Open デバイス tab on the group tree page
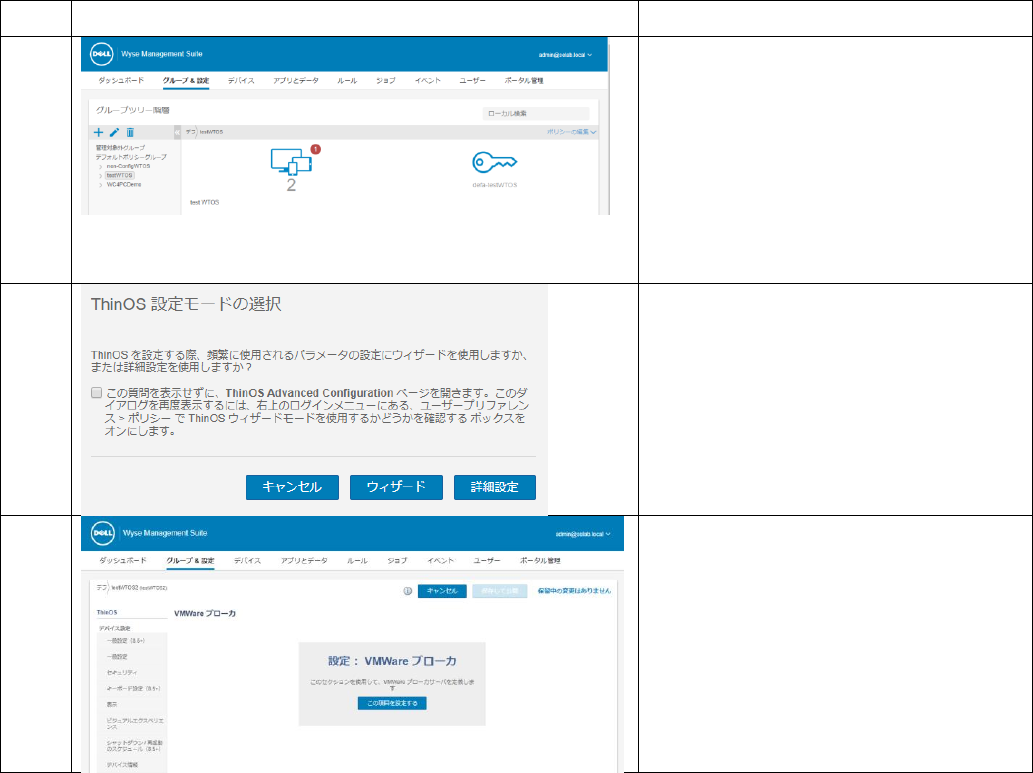This screenshot has height=773, width=1033. tap(241, 80)
